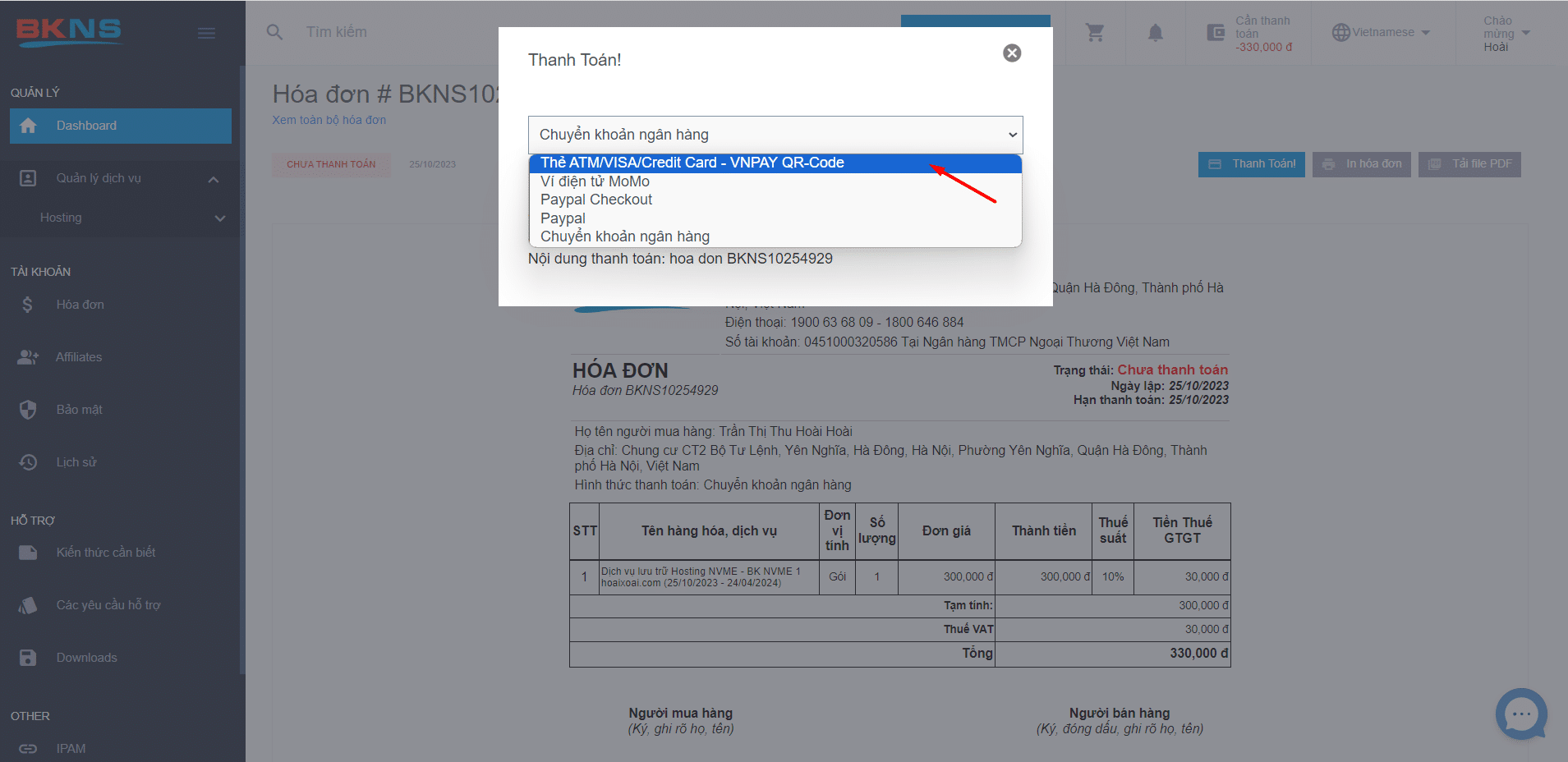Open Kiến thức cần biết
The height and width of the screenshot is (762, 1568).
[x=106, y=553]
